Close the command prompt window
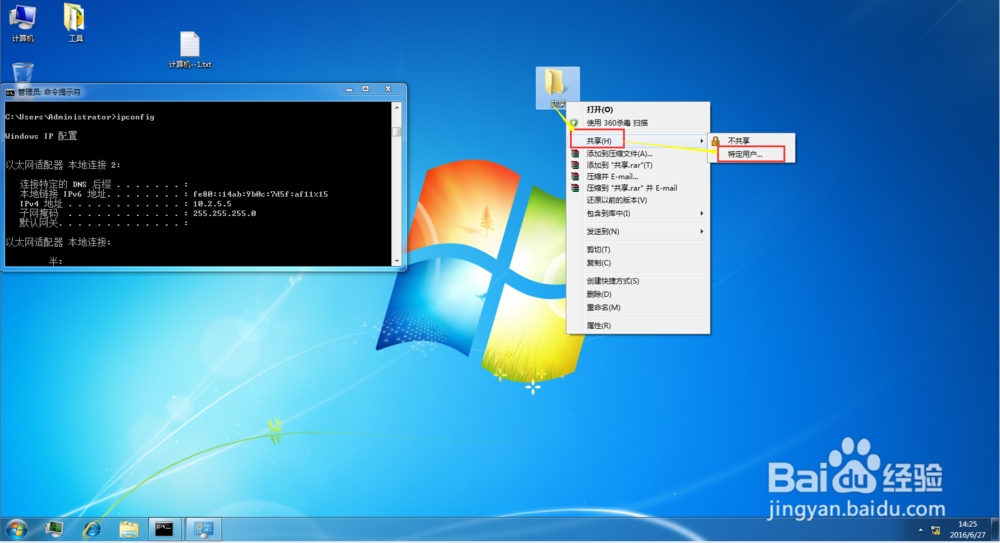Screen dimensions: 1000x543 [388, 89]
